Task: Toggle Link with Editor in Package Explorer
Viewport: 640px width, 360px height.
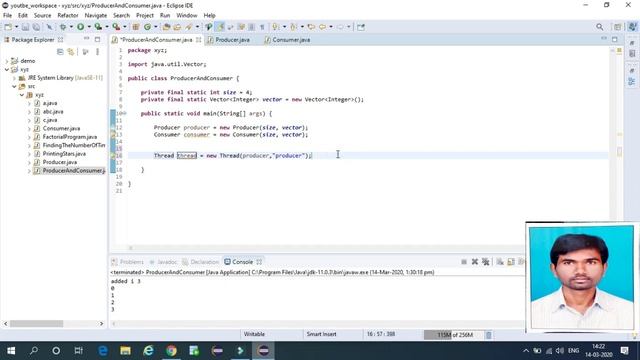Action: point(71,52)
